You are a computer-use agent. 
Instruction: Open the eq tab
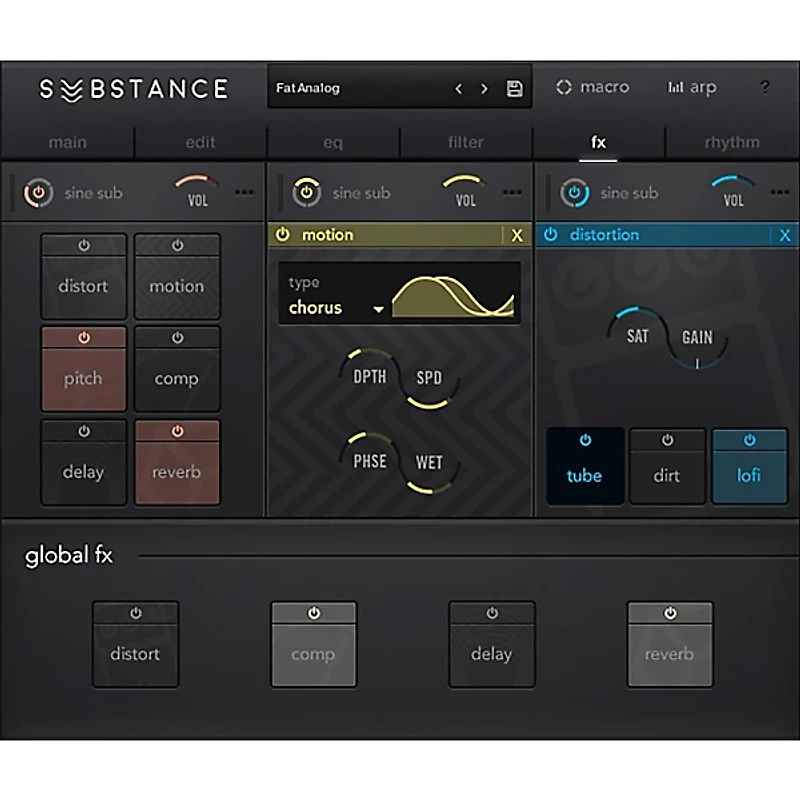(x=333, y=142)
